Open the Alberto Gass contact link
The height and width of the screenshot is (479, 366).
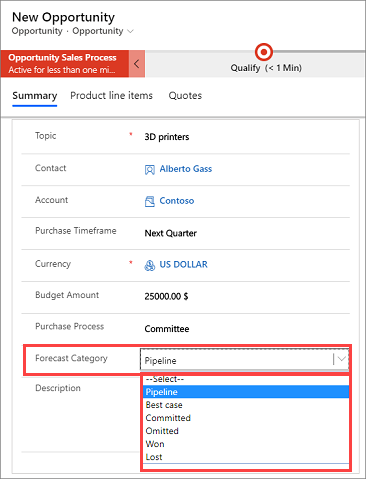pyautogui.click(x=186, y=169)
